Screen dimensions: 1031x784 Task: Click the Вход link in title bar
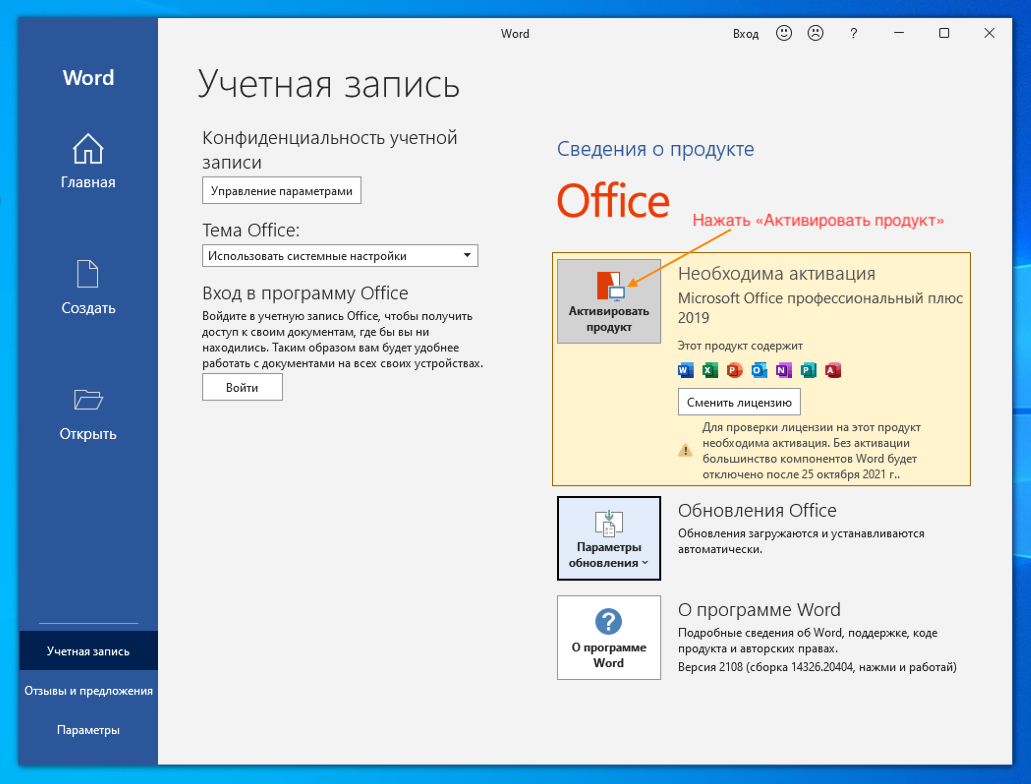click(x=746, y=34)
